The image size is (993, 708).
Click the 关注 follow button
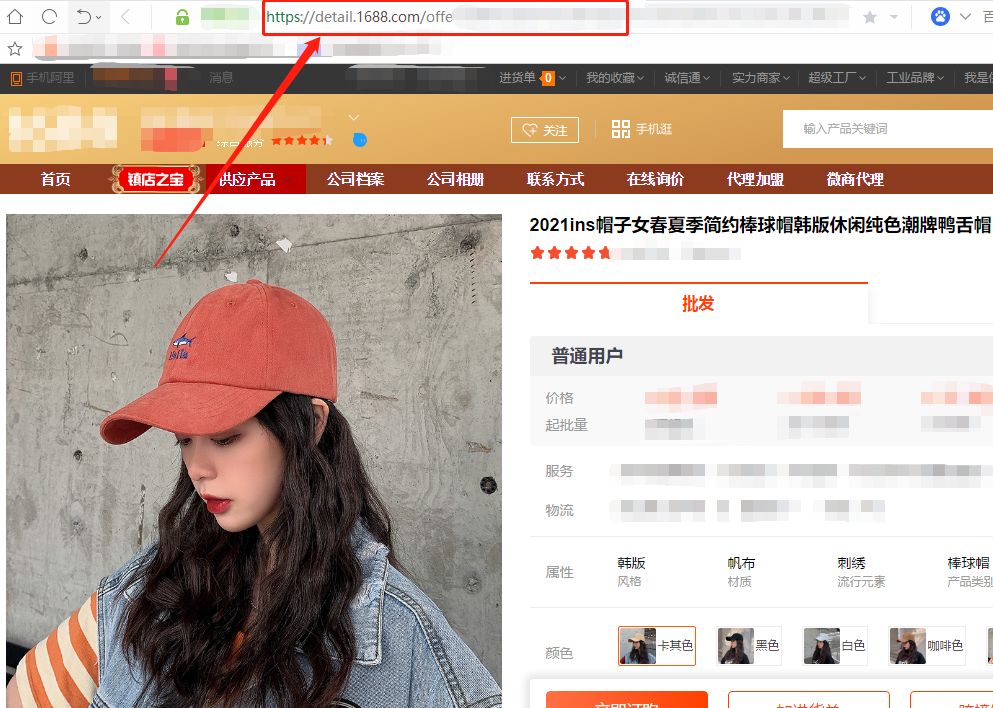[545, 130]
